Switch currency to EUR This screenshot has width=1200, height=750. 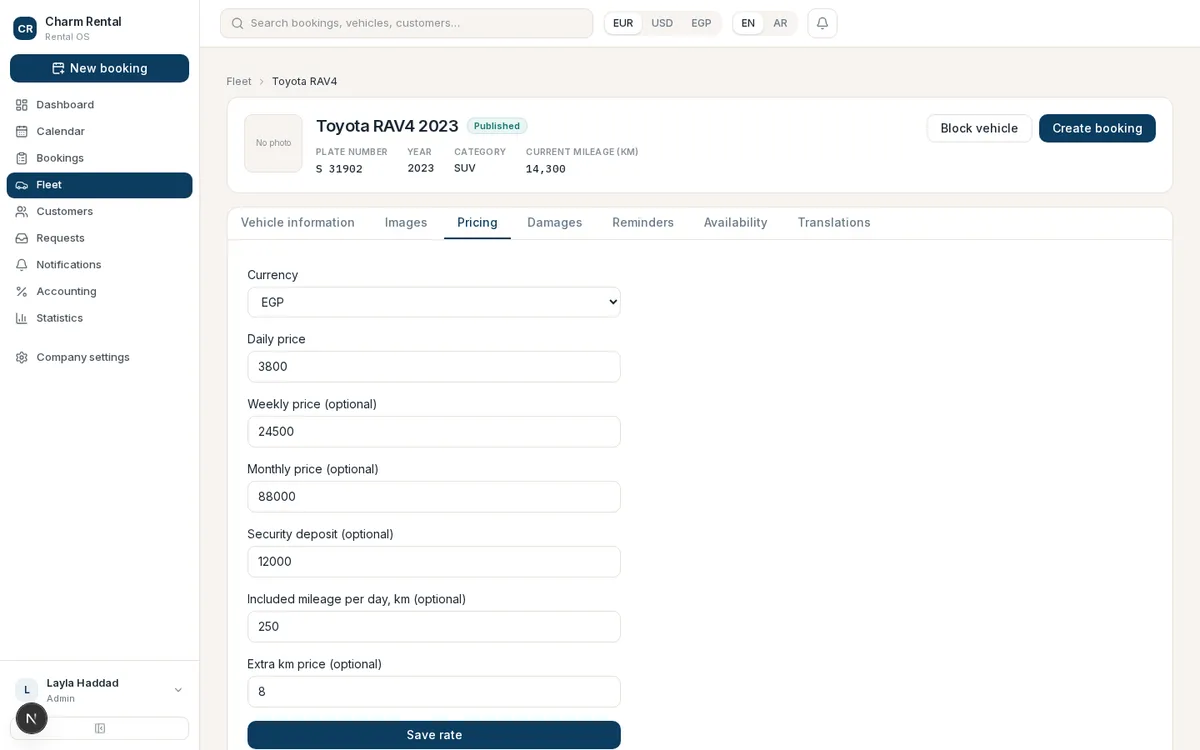click(x=623, y=23)
